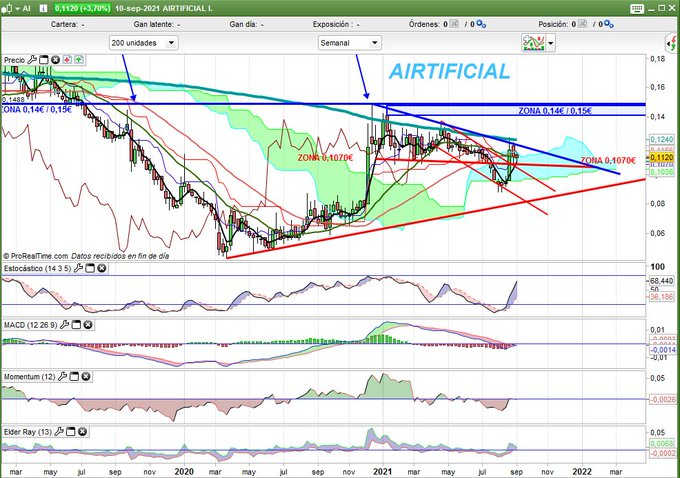Click the Cartera field in status bar
This screenshot has width=680, height=478.
pyautogui.click(x=68, y=24)
